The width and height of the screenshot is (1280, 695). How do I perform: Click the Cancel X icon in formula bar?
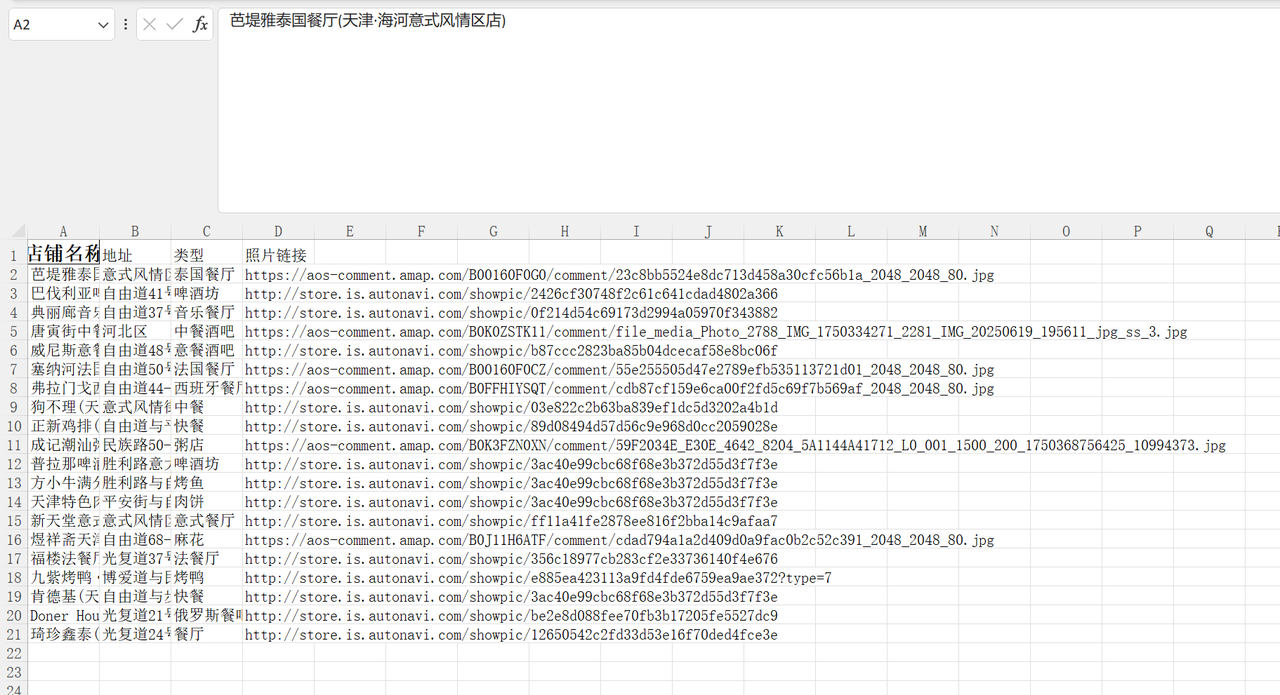pos(150,24)
